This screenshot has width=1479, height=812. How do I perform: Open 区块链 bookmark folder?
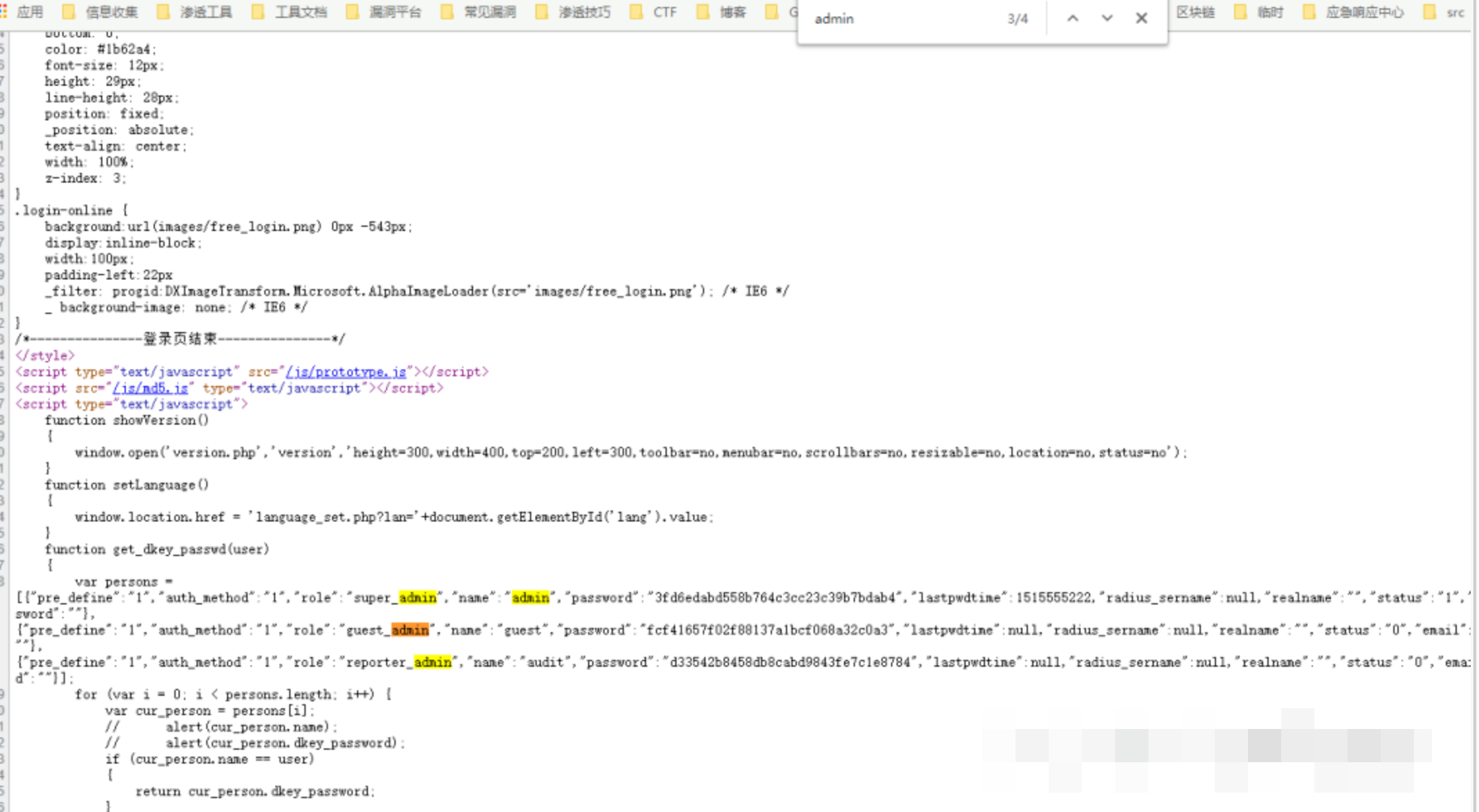(1195, 12)
